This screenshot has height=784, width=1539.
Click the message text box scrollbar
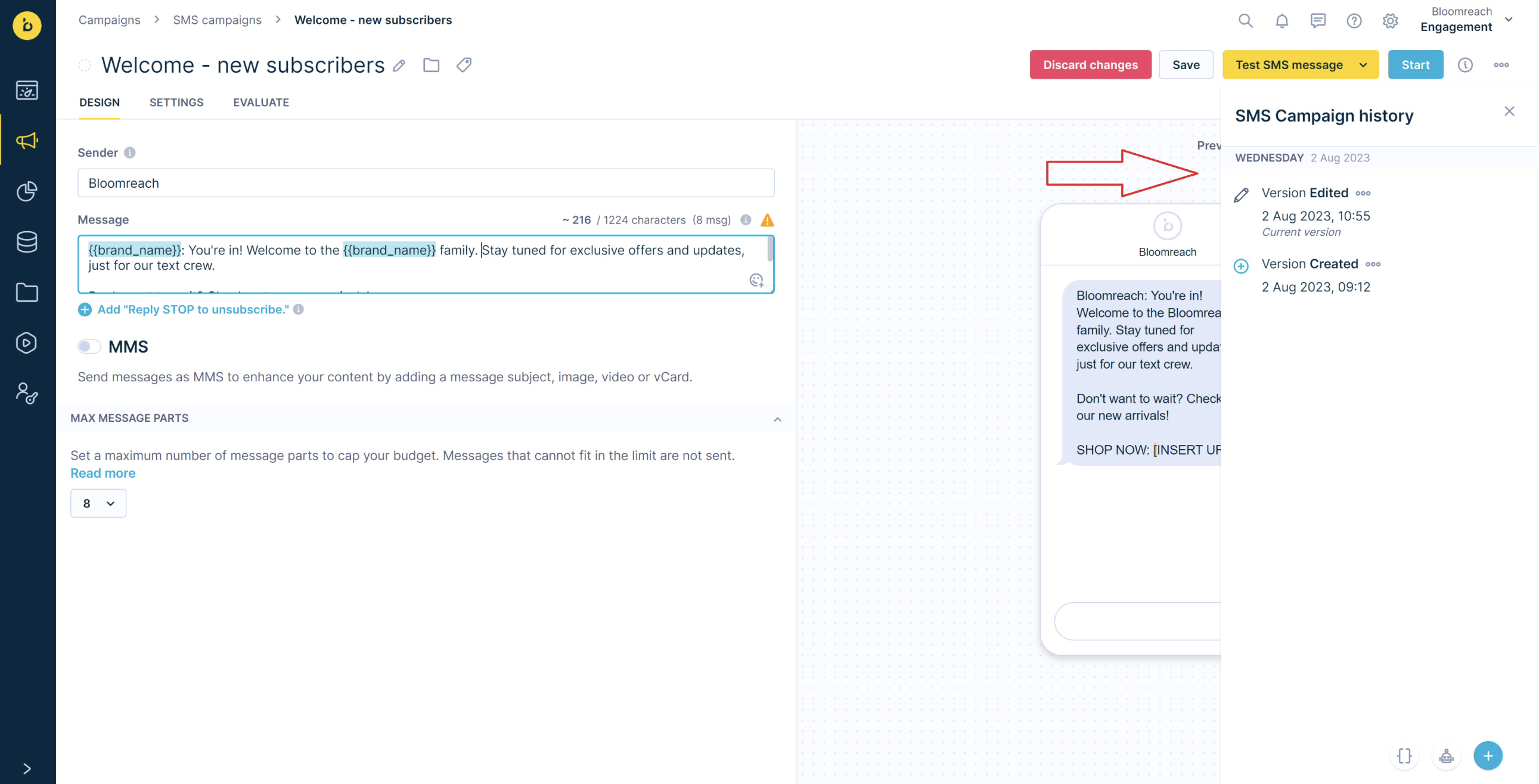pyautogui.click(x=770, y=250)
